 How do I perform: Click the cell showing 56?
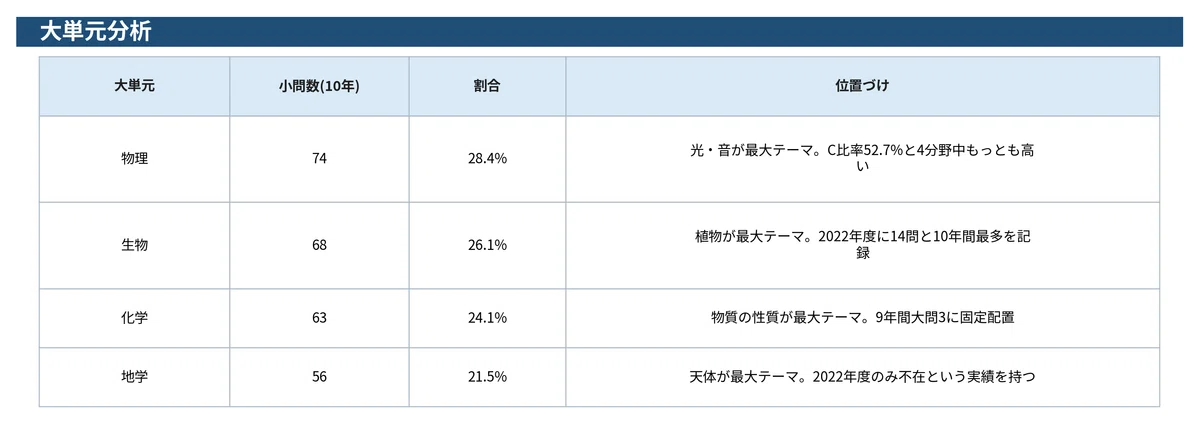point(319,377)
